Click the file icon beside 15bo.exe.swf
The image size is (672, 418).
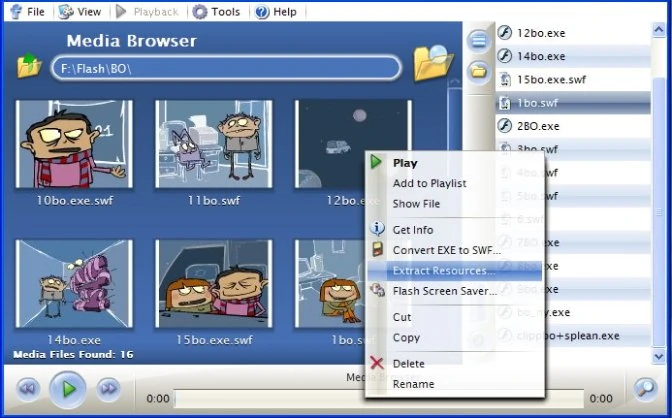[505, 79]
